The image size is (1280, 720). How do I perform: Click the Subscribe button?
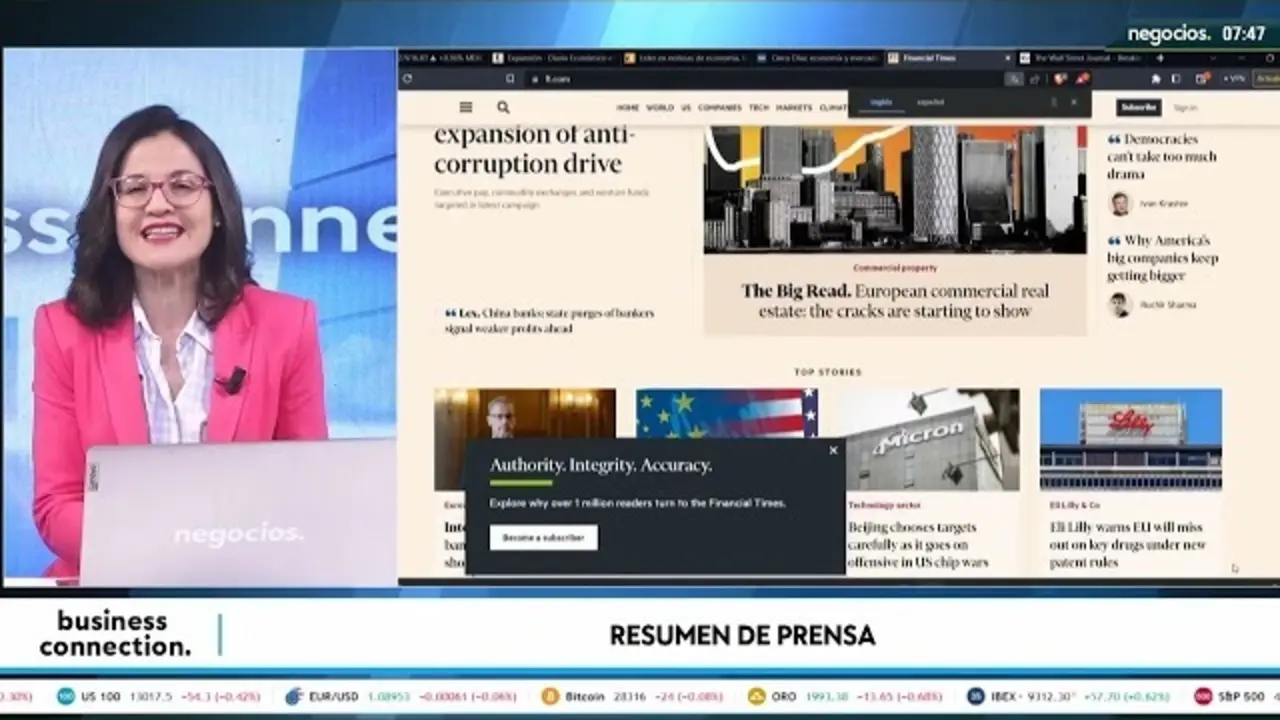click(x=1138, y=107)
